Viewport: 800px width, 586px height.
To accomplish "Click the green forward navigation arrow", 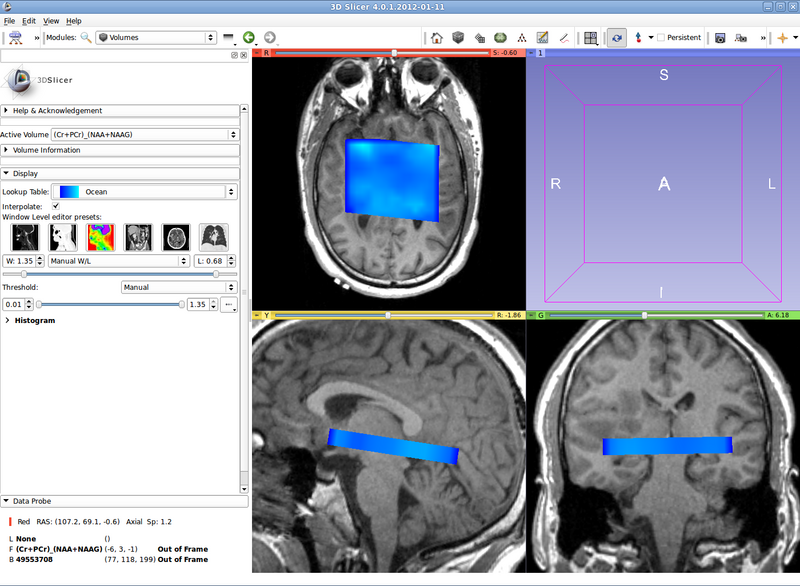I will click(248, 38).
